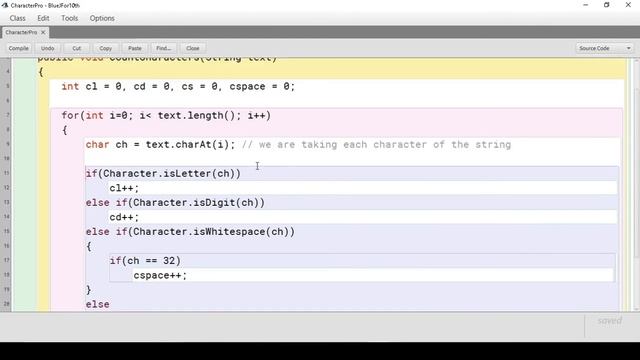Image resolution: width=640 pixels, height=360 pixels.
Task: Open the Tools menu
Action: [69, 18]
